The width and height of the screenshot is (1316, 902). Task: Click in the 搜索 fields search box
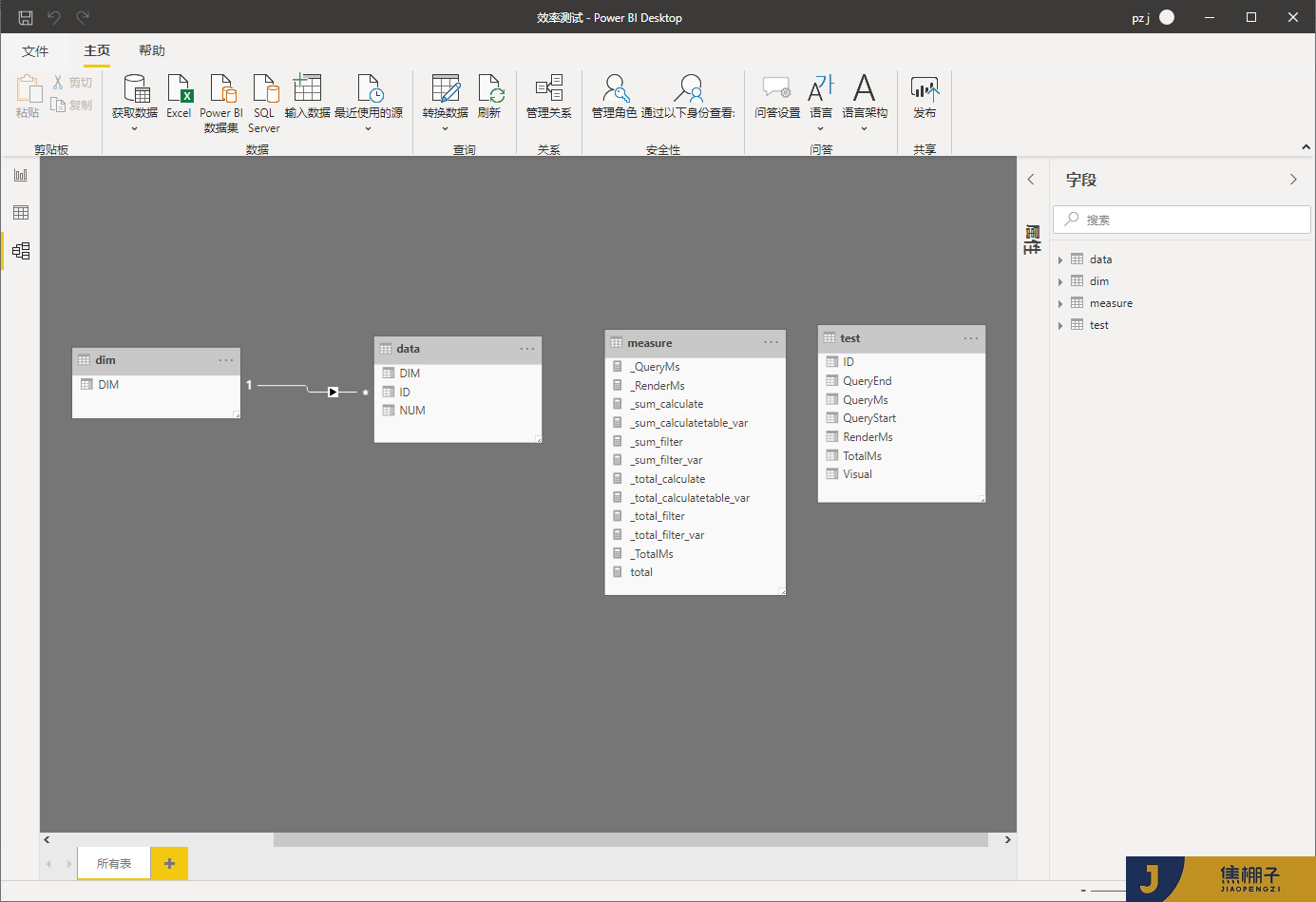click(x=1182, y=220)
